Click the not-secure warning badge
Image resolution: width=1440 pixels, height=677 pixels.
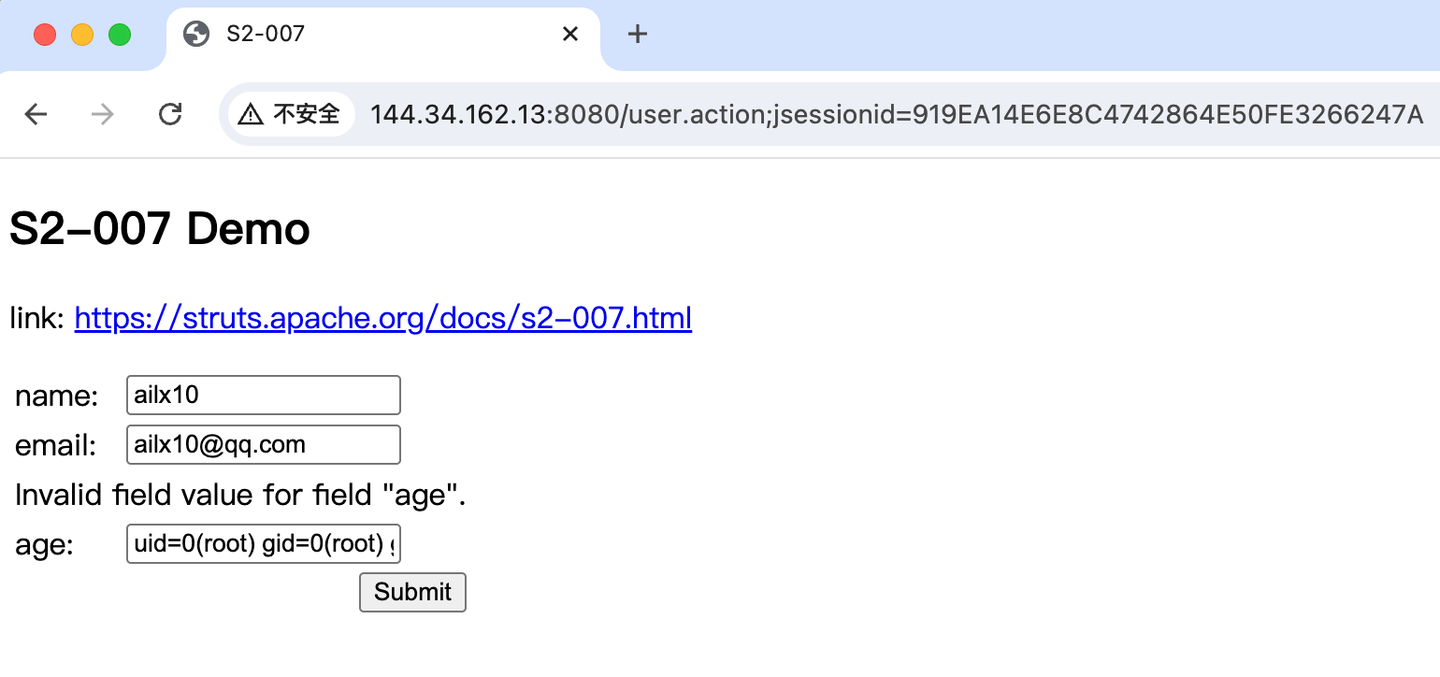click(x=290, y=115)
